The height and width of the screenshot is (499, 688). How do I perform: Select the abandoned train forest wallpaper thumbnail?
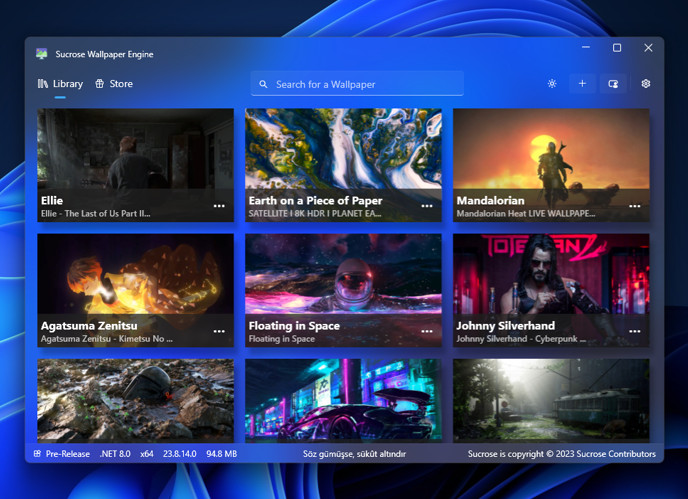click(551, 400)
